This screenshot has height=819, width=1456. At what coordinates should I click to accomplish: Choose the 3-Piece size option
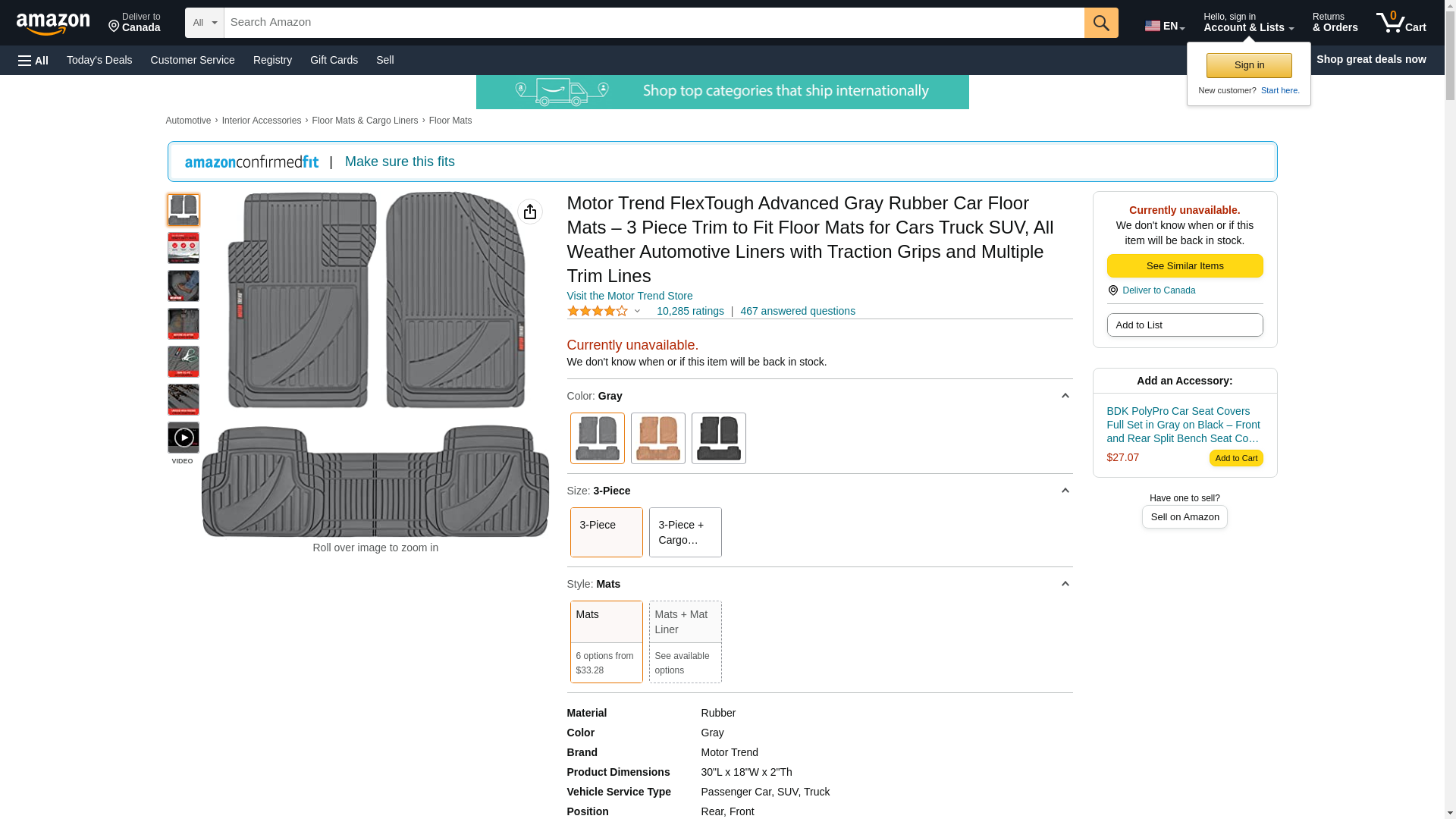[605, 532]
